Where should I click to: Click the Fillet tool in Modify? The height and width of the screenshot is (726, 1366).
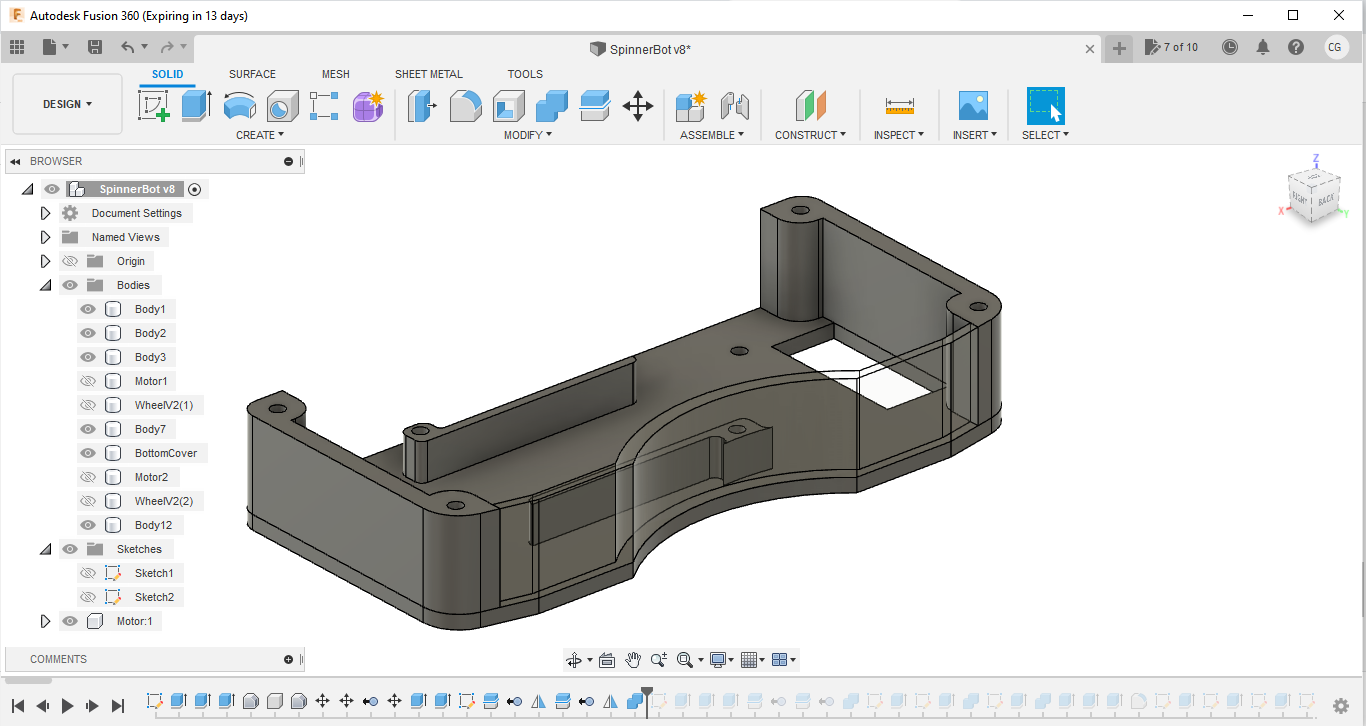click(465, 105)
